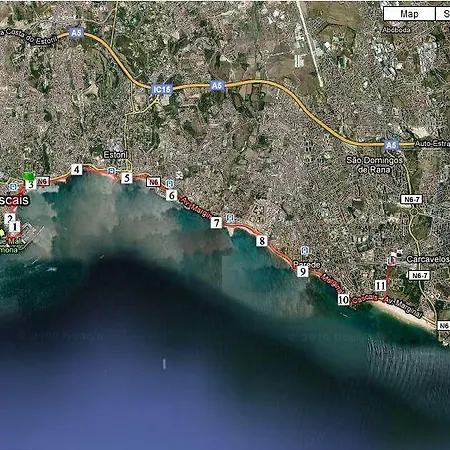This screenshot has height=450, width=450.
Task: Click the Estoril town label
Action: click(116, 155)
